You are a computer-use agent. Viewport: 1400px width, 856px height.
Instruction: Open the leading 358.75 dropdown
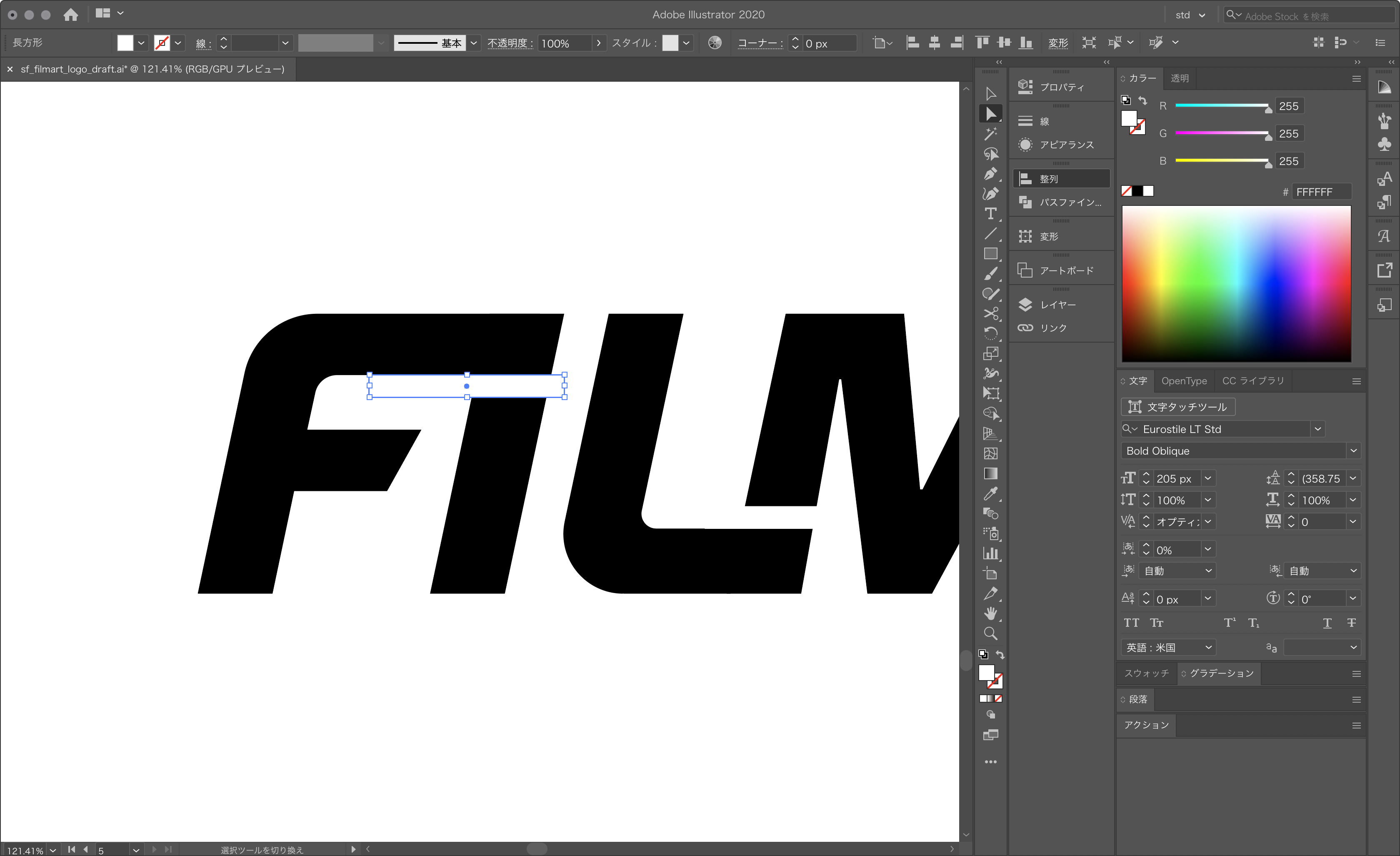pyautogui.click(x=1353, y=478)
